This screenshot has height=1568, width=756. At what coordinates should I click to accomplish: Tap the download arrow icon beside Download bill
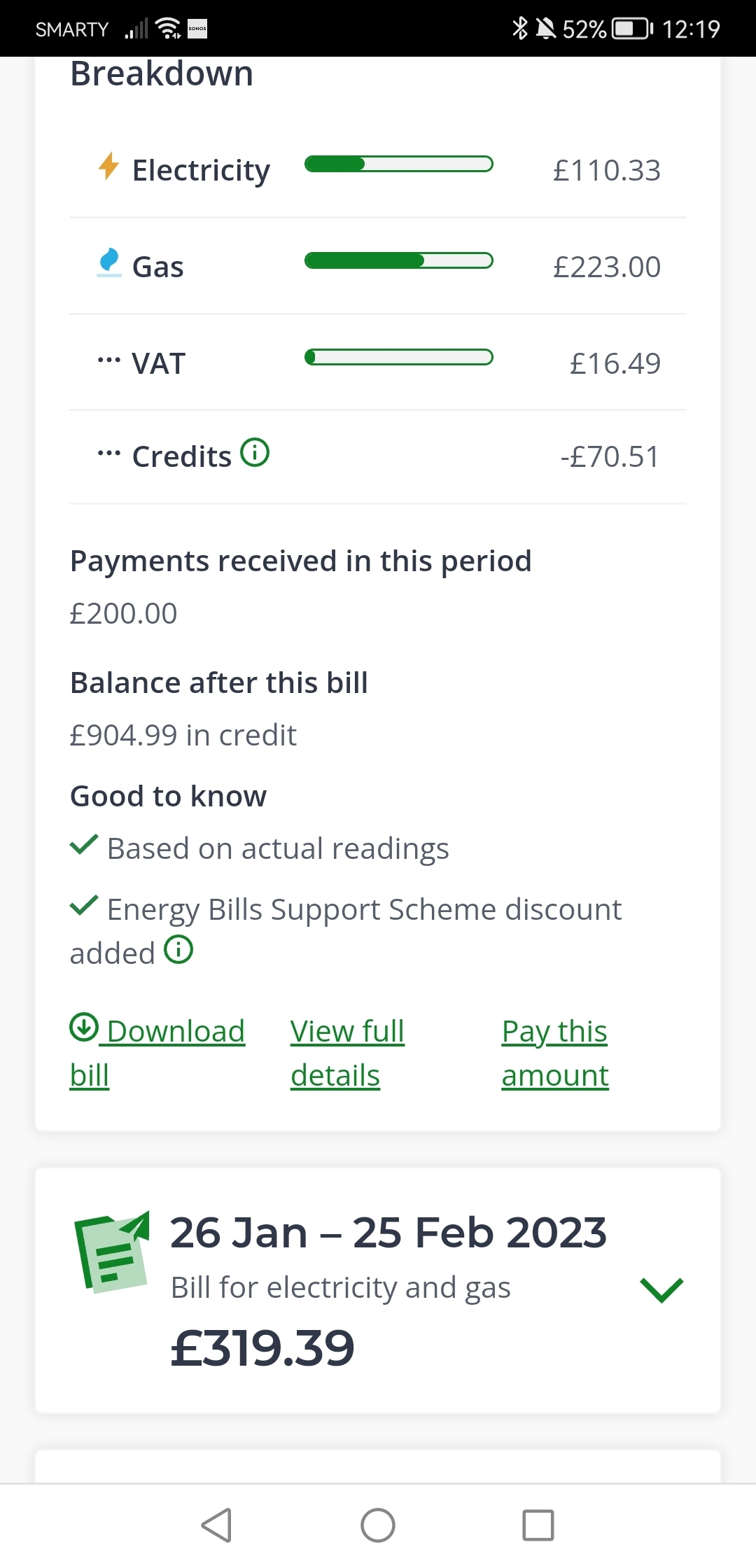(x=84, y=1027)
